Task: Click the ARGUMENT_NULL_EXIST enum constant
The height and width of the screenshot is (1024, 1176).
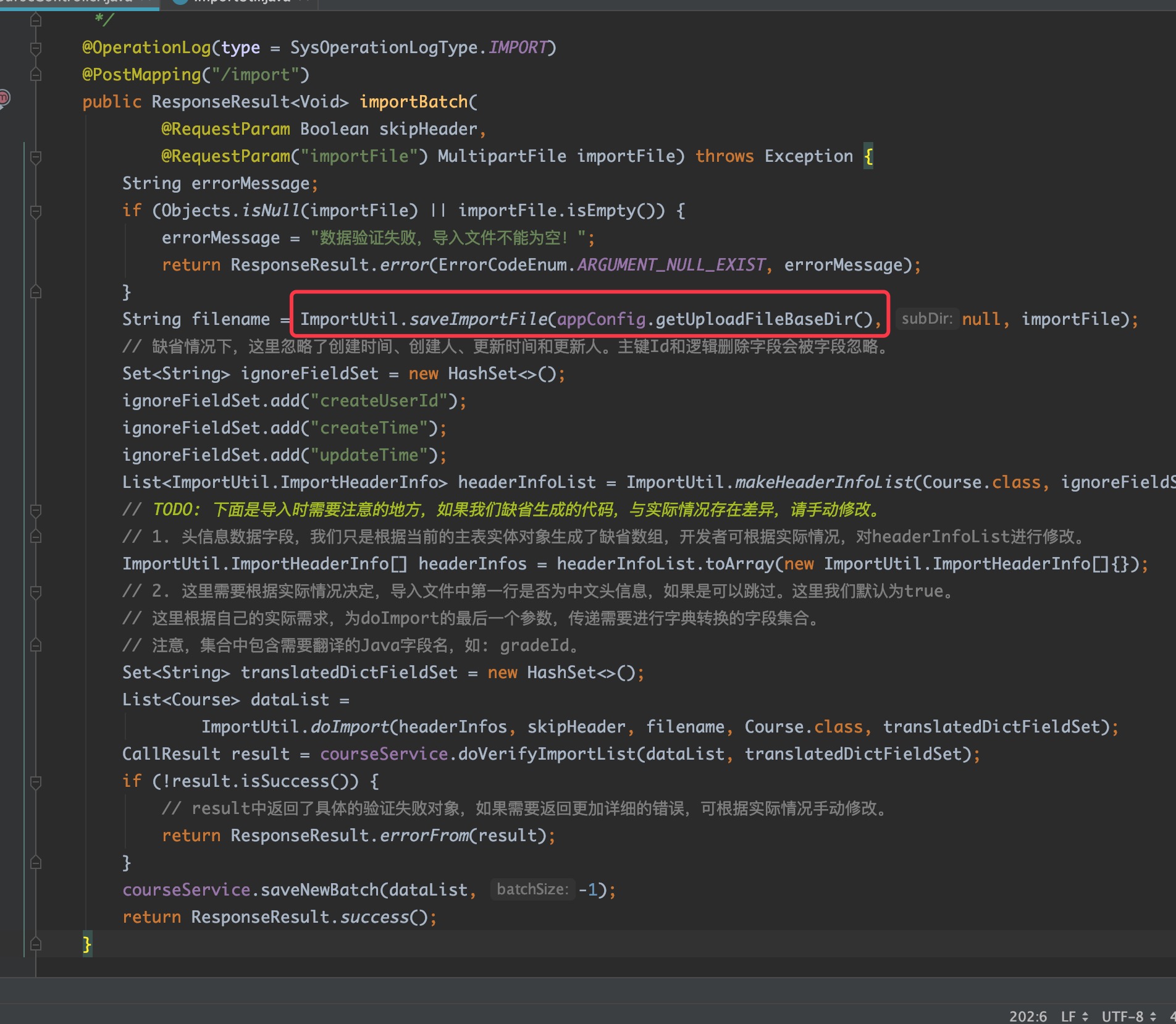Action: pyautogui.click(x=671, y=265)
